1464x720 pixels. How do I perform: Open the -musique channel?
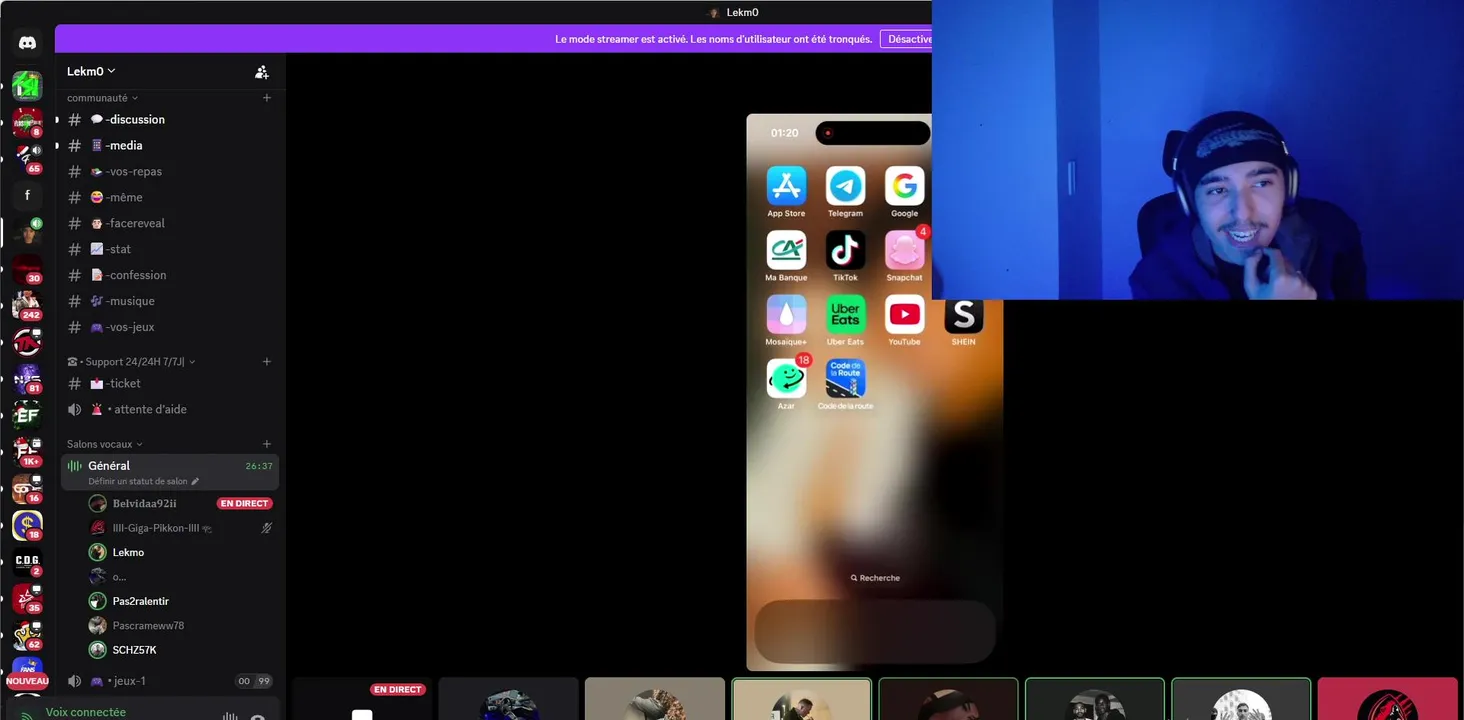click(170, 301)
